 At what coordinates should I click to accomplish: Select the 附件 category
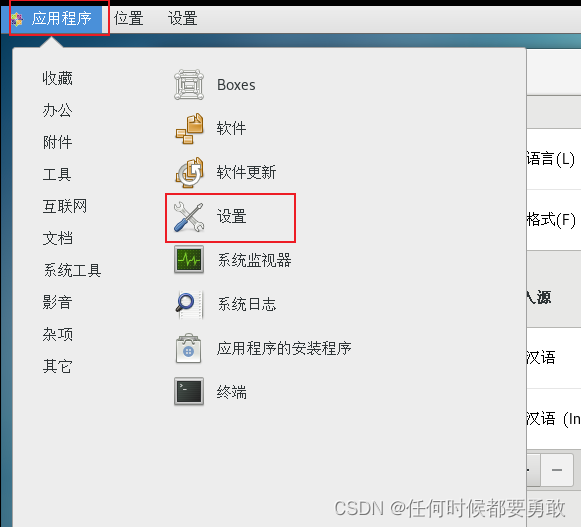click(57, 142)
